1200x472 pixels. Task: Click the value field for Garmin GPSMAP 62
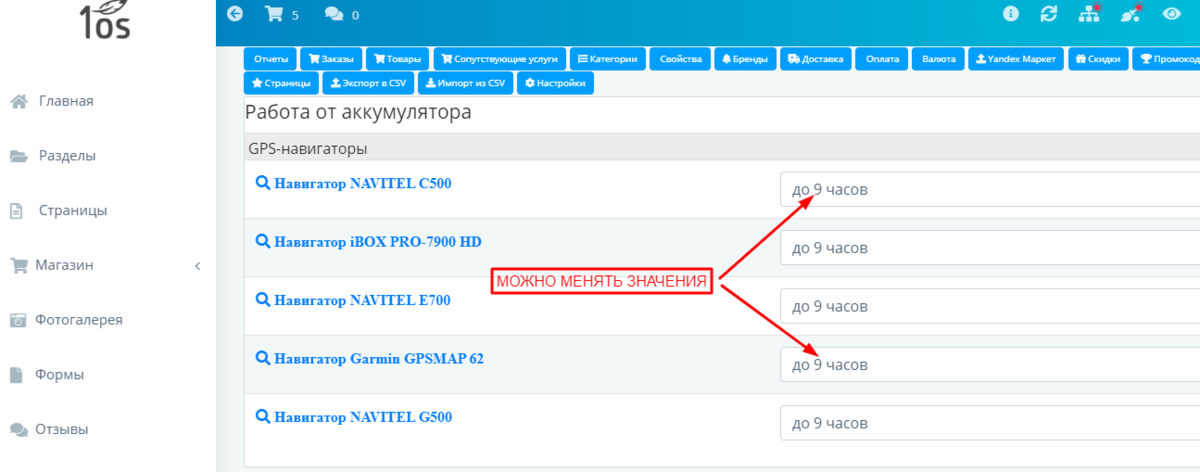pos(990,365)
